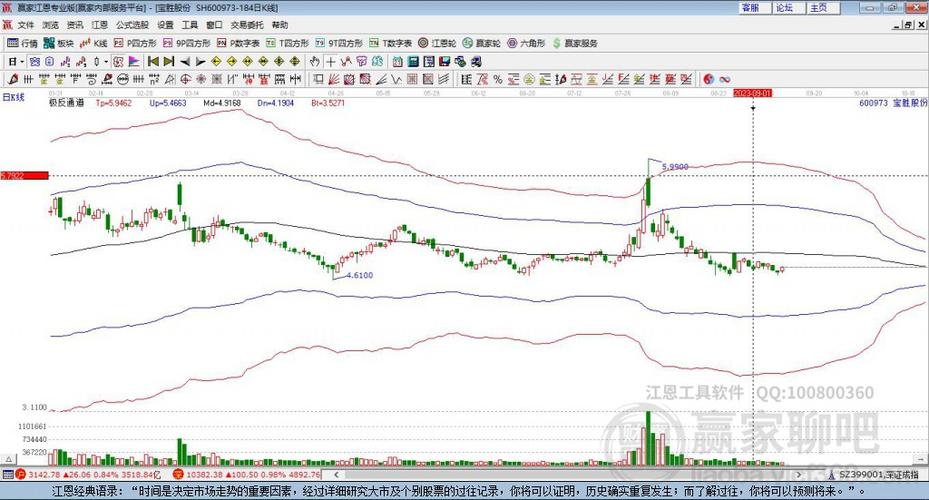Expand the 日 period dropdown arrow
Screen dimensions: 929x500
point(22,62)
